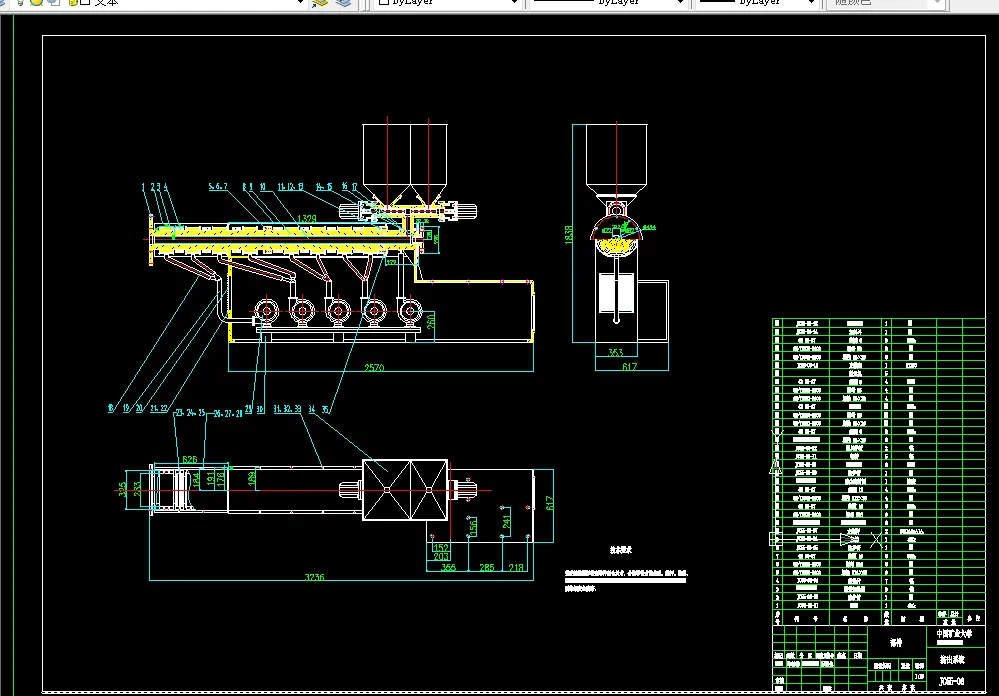This screenshot has height=696, width=999.
Task: Select the vertical 233 dimension
Action: 138,489
